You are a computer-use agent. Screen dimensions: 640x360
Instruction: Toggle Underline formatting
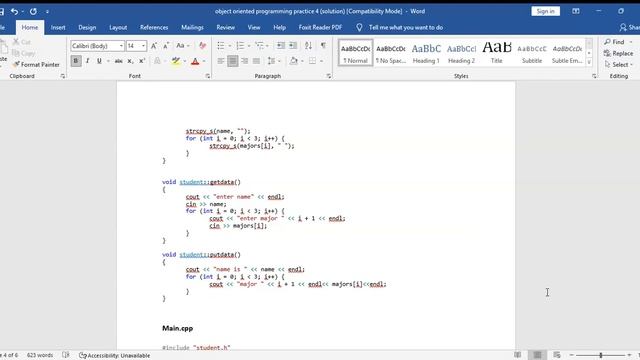(99, 61)
